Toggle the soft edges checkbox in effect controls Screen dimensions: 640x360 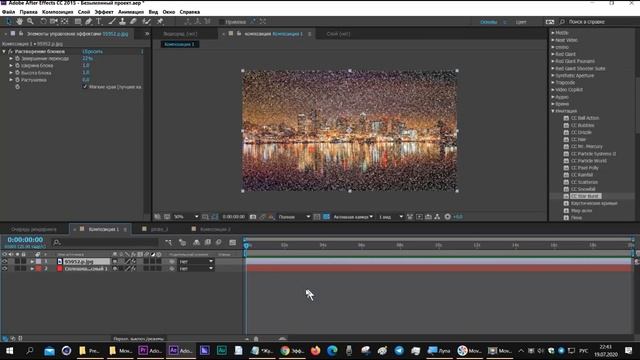(x=85, y=87)
